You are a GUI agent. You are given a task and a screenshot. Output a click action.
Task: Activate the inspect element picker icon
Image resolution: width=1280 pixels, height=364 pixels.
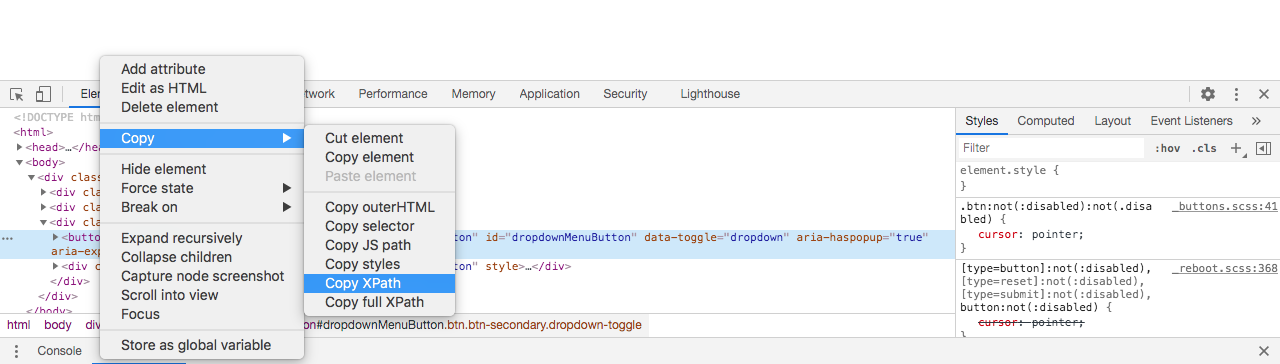pyautogui.click(x=17, y=94)
